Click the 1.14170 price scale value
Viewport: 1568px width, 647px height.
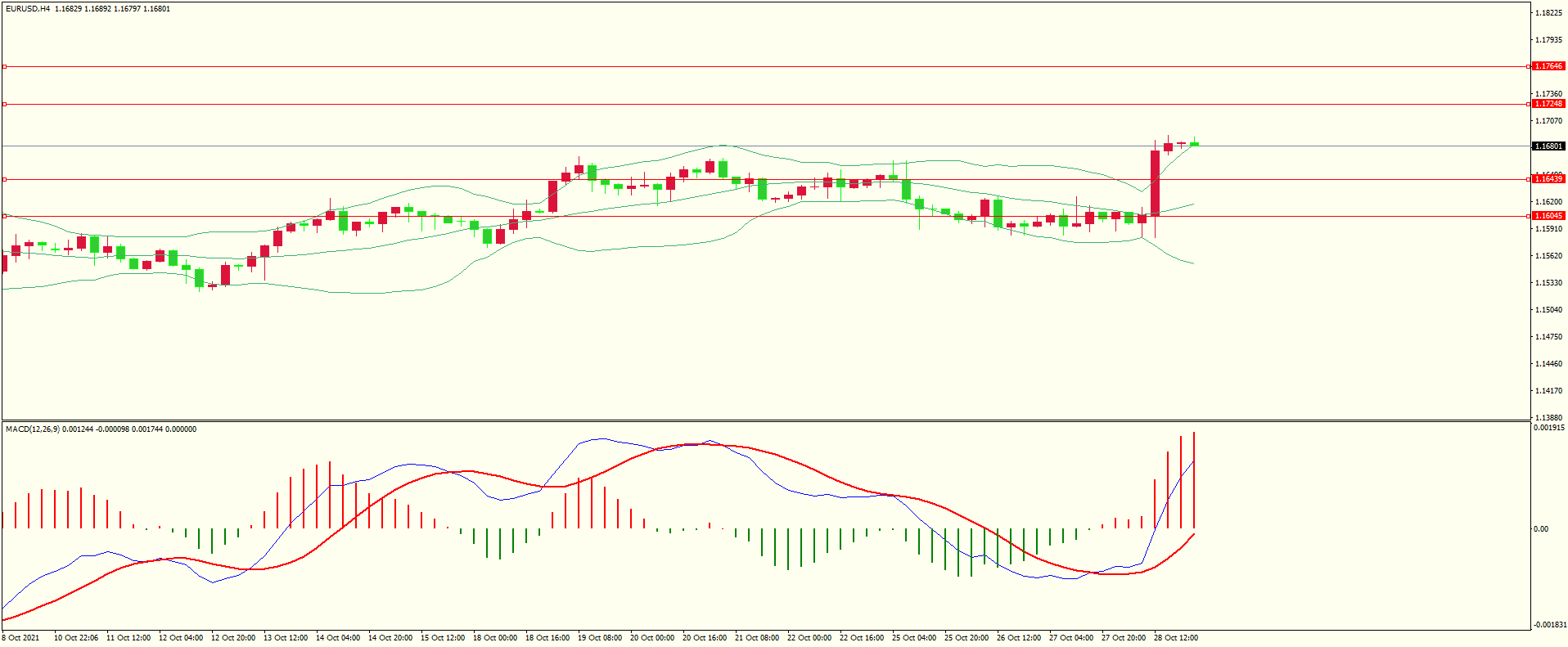1549,391
